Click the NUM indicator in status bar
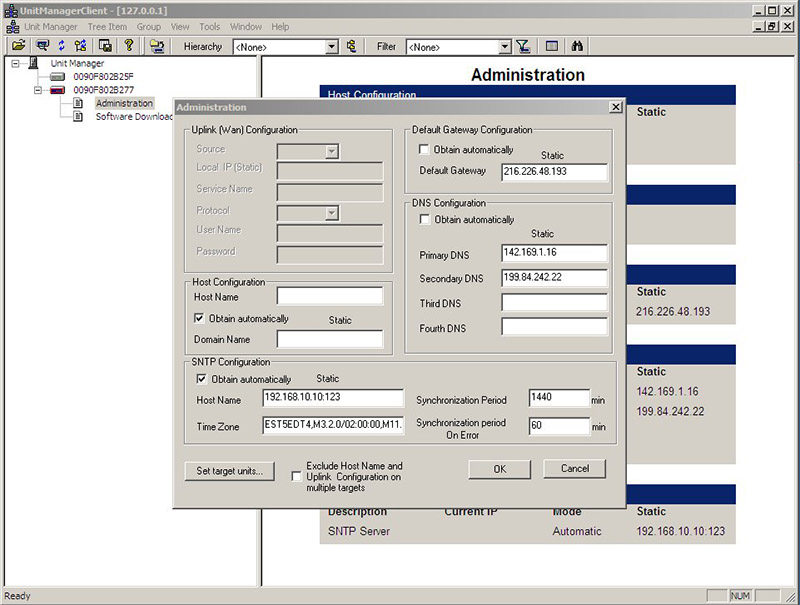The width and height of the screenshot is (800, 605). [740, 596]
